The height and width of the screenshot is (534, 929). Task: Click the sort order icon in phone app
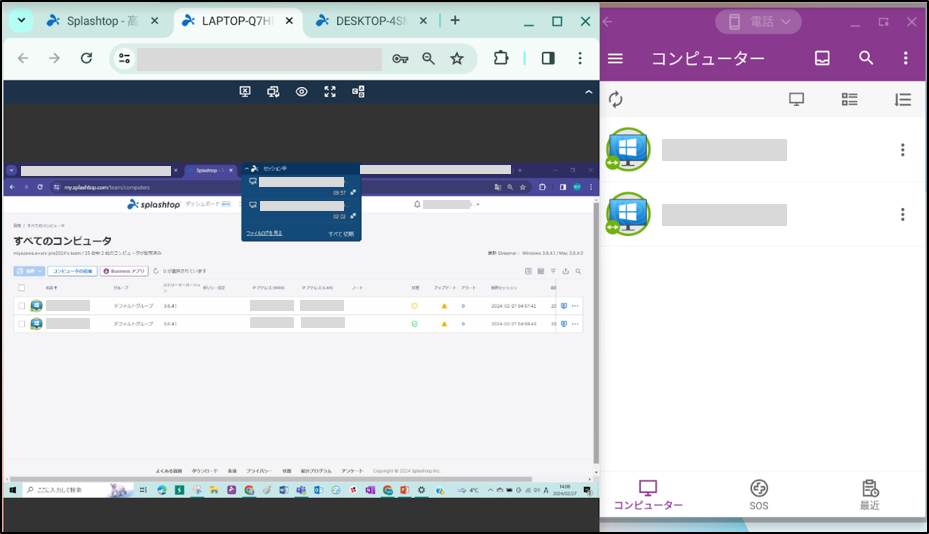click(903, 100)
